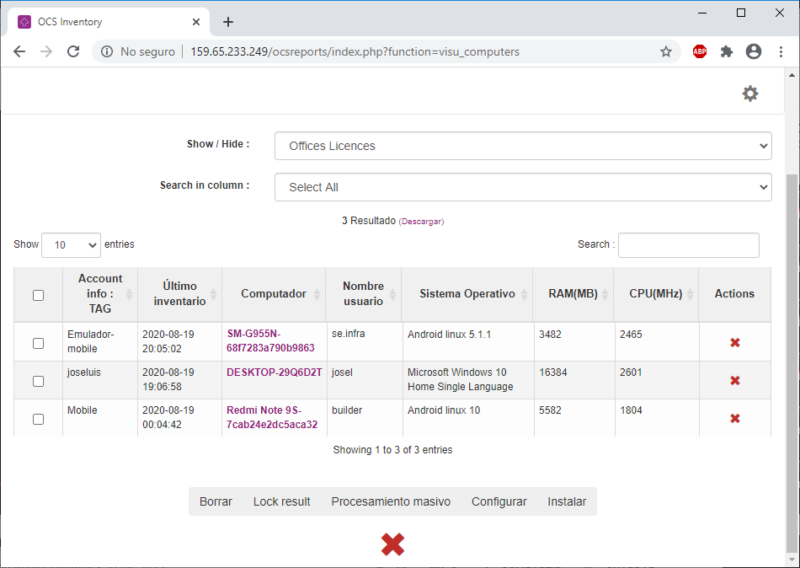Delete the joseluis row with red X

735,381
